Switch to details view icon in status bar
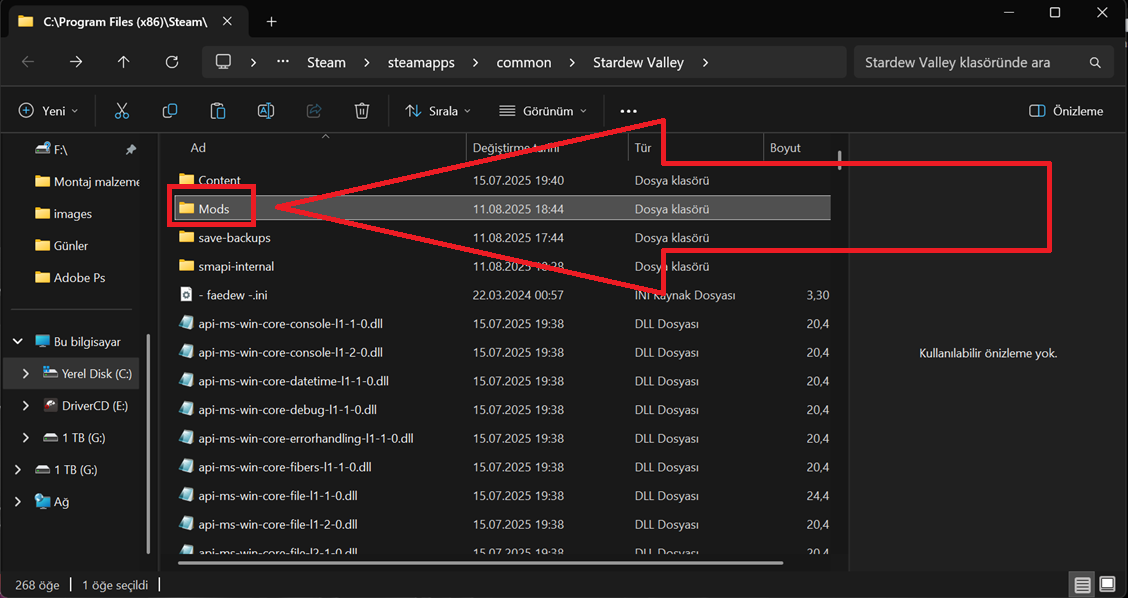 click(x=1082, y=585)
